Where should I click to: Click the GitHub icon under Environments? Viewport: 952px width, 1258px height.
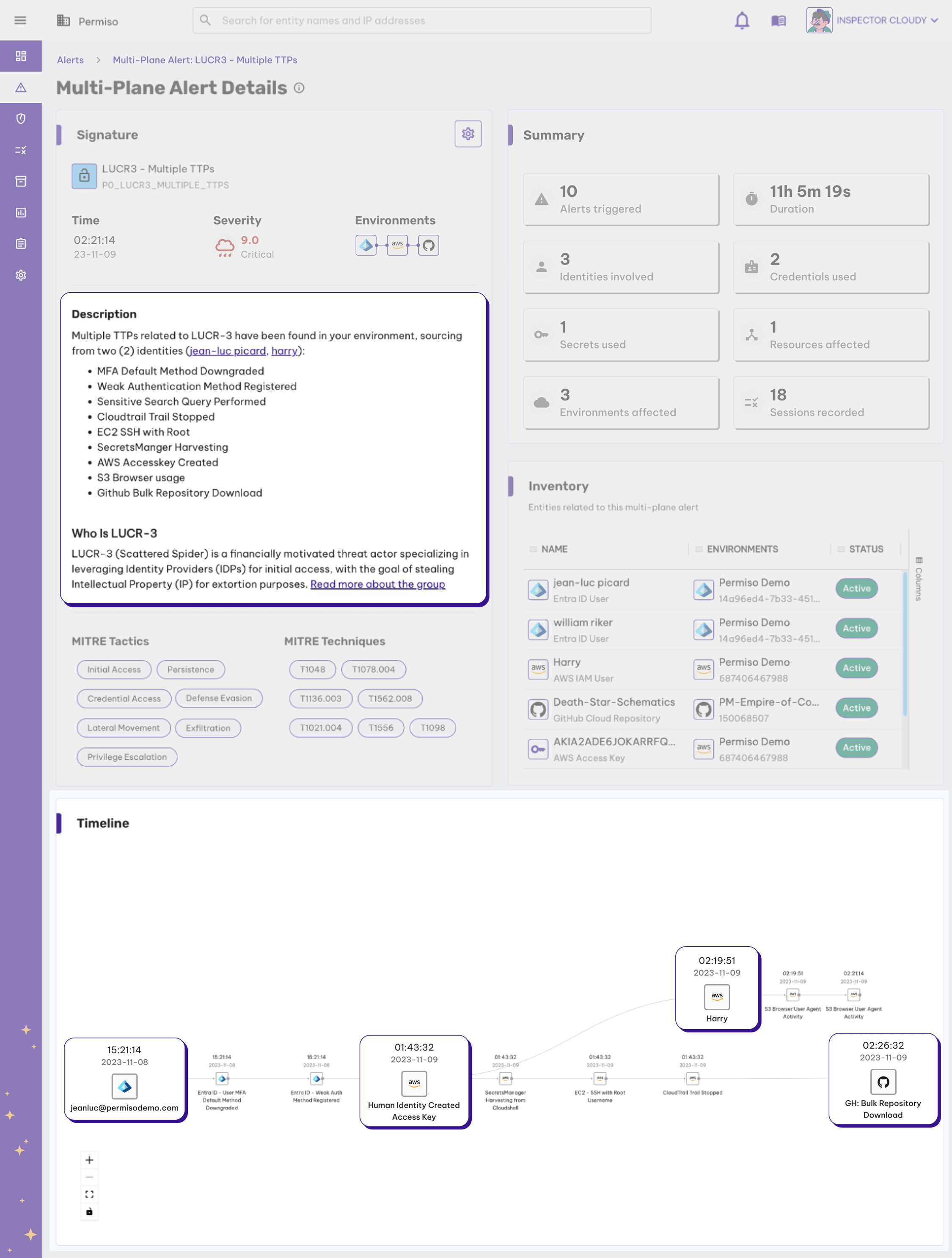tap(428, 245)
